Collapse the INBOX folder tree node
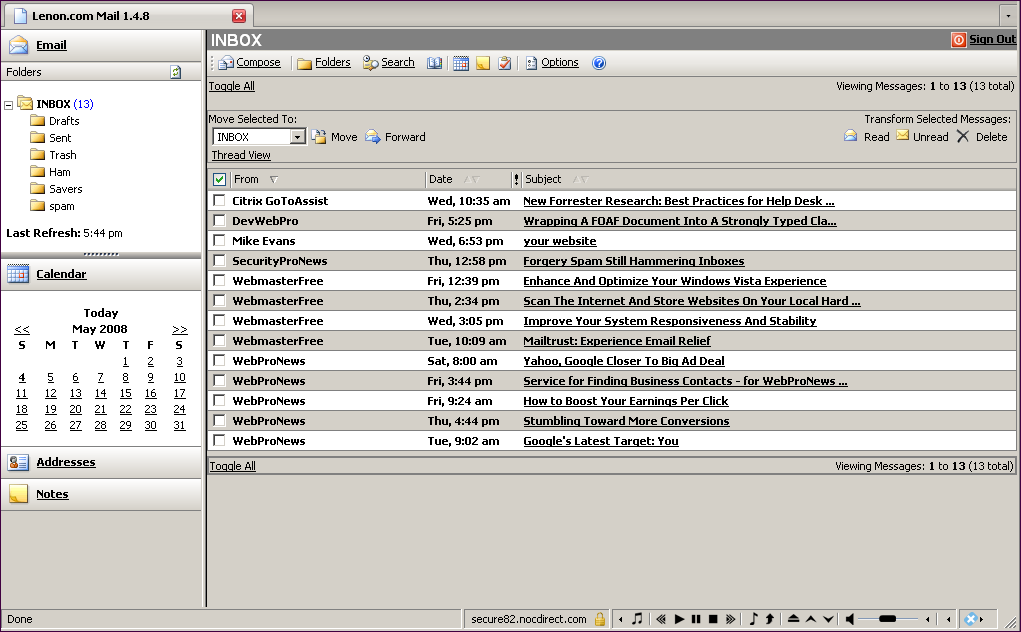Viewport: 1021px width, 632px height. coord(9,105)
